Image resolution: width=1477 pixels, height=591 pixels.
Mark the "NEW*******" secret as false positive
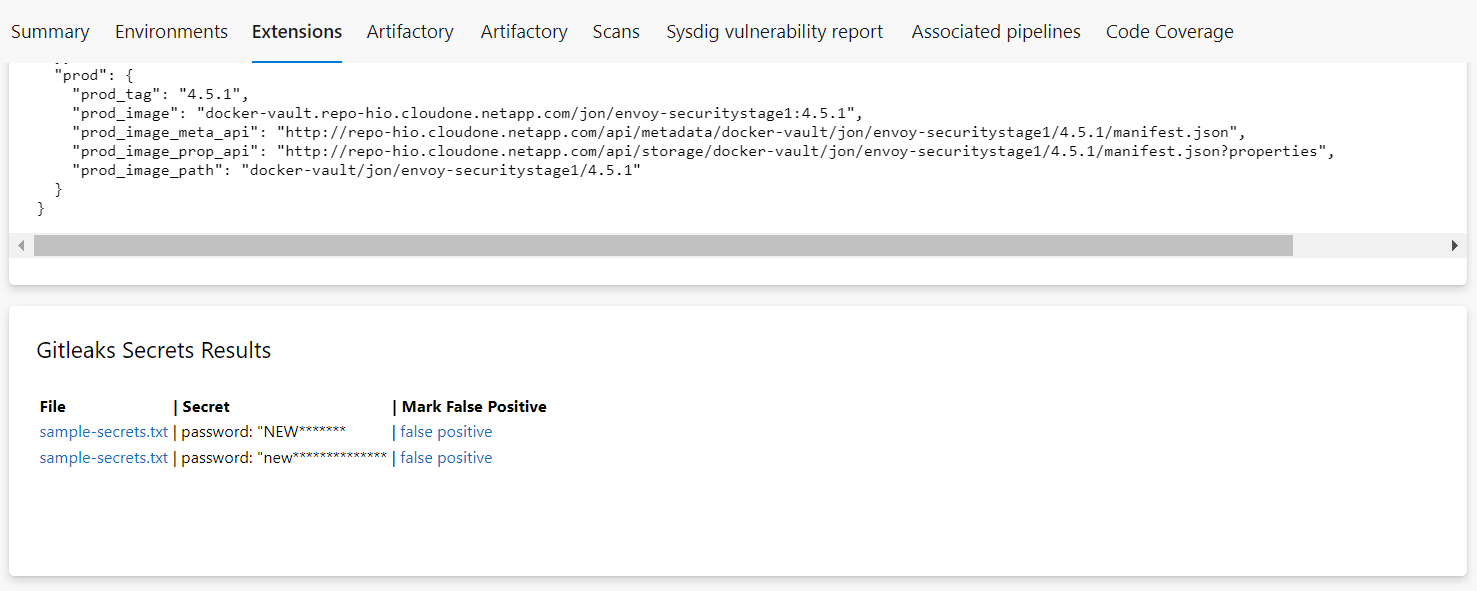click(x=446, y=432)
